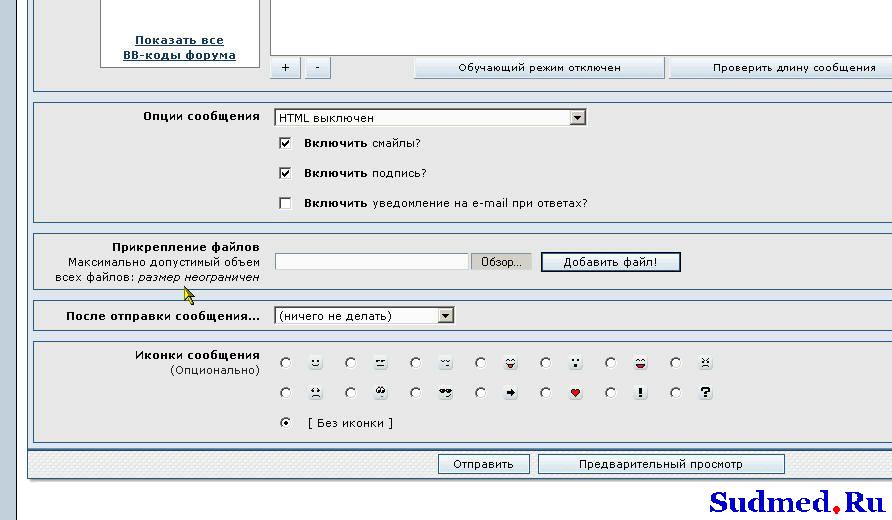The width and height of the screenshot is (892, 520).
Task: Open the 'Показать все BB-коды форума' link
Action: (179, 48)
